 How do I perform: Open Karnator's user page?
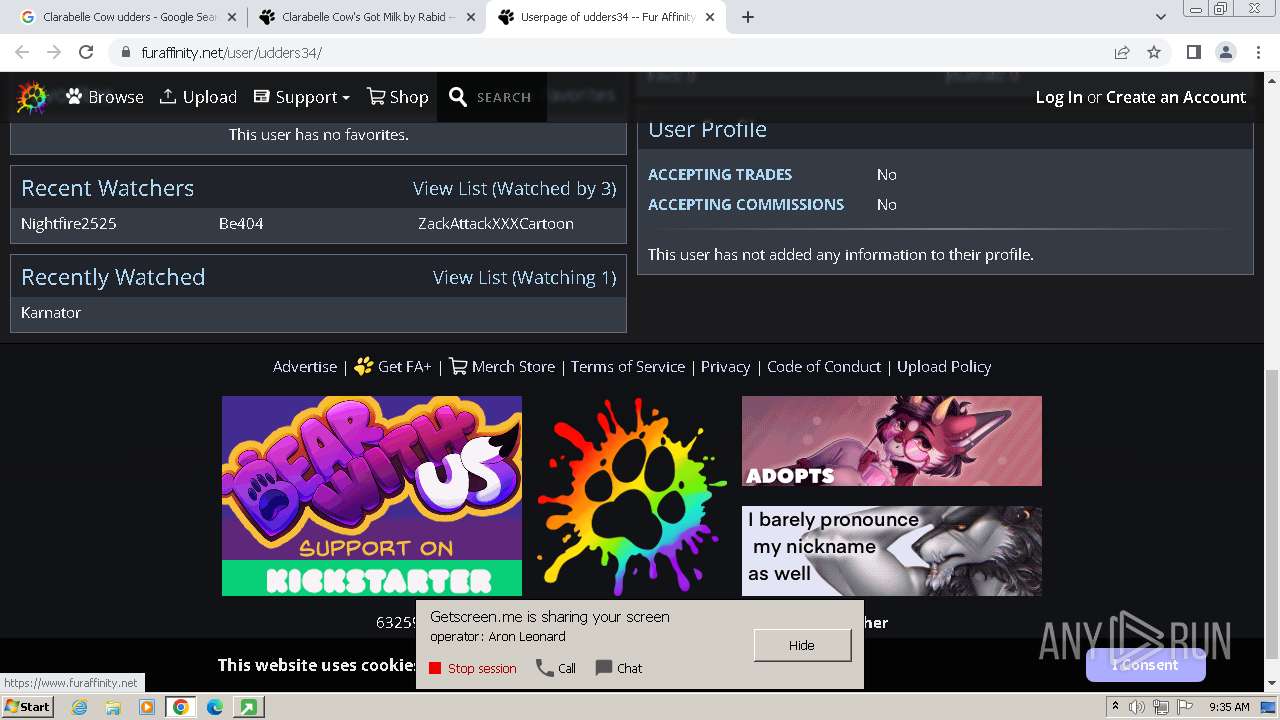tap(51, 312)
